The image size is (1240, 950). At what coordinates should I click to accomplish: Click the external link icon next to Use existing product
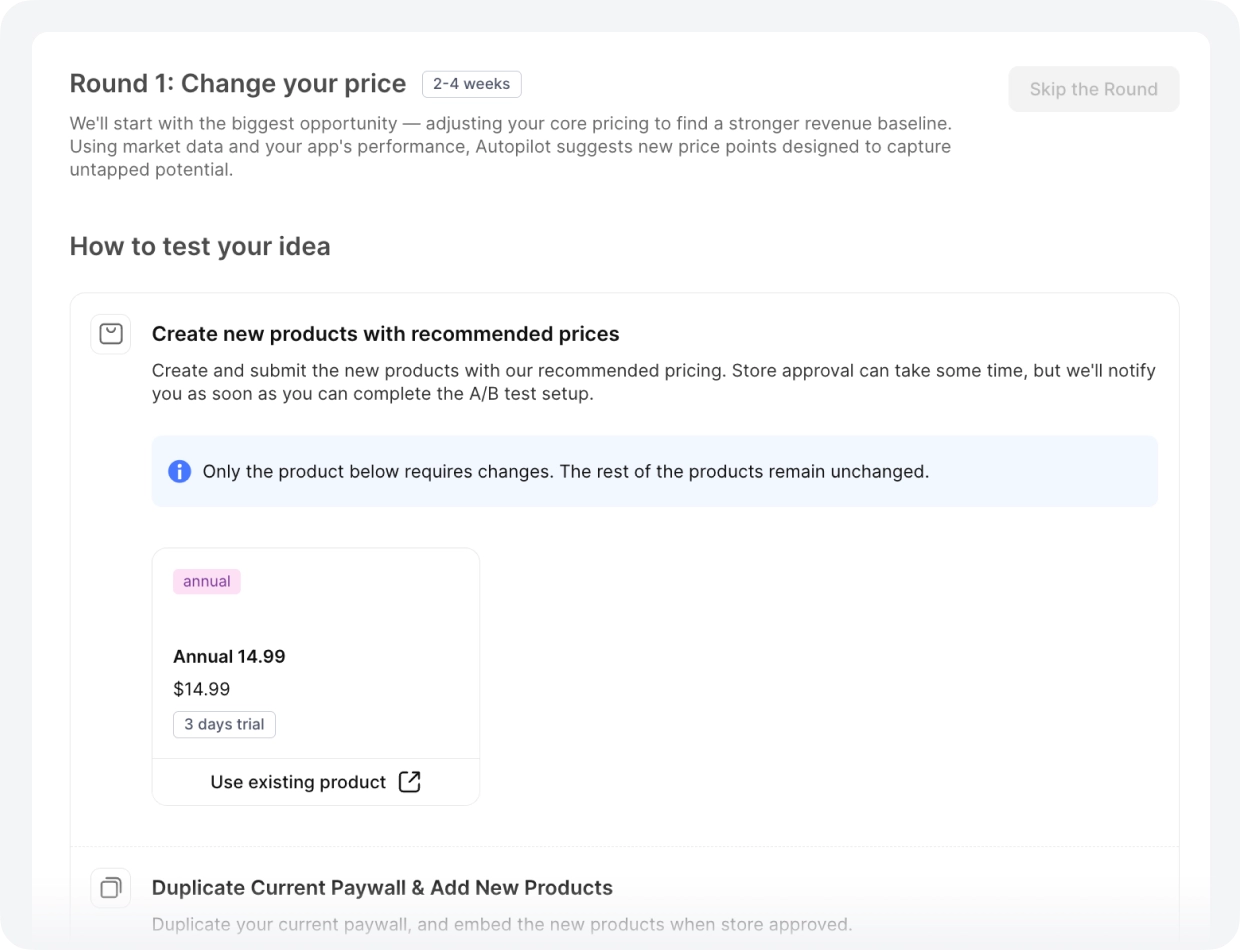(x=409, y=782)
